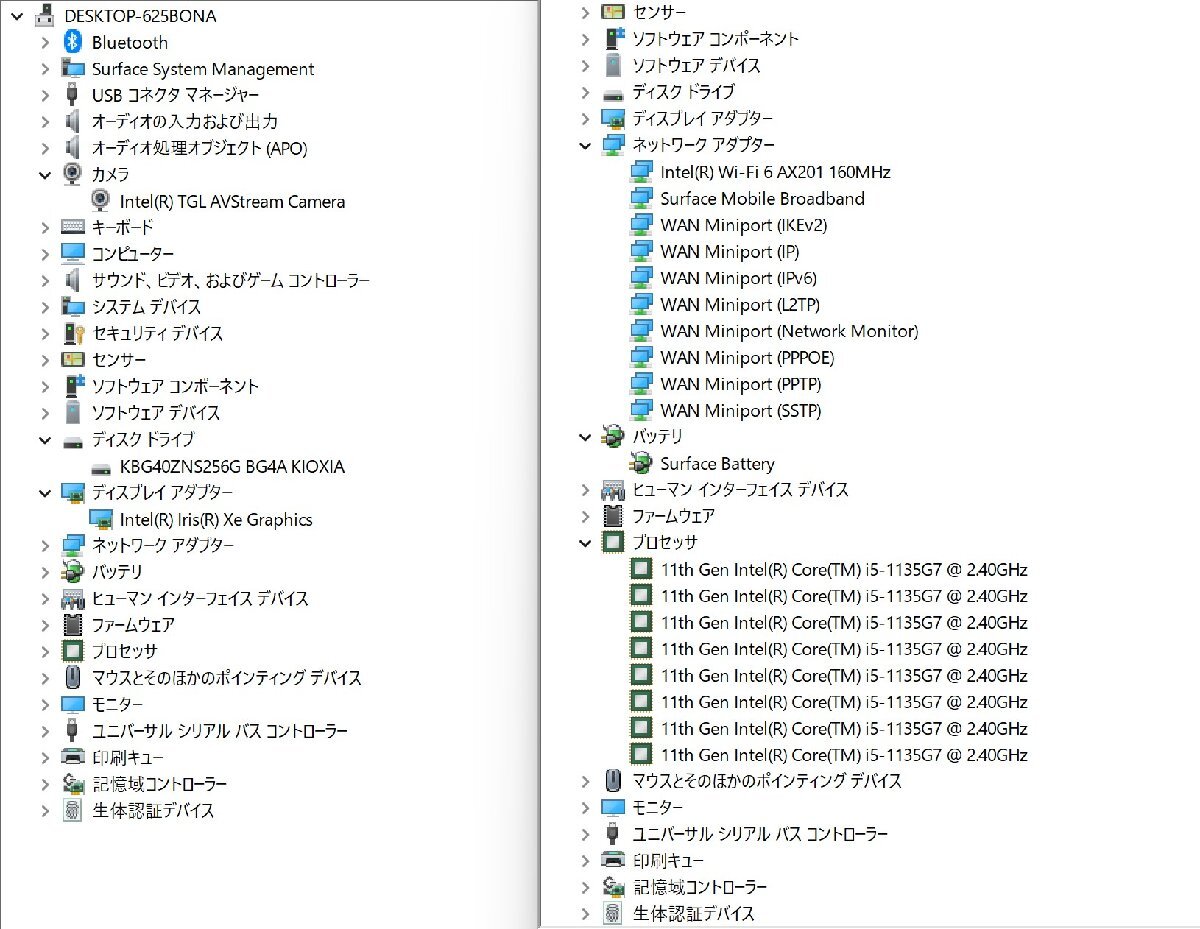Select the "DESKTOP-625BONA" label
Image resolution: width=1200 pixels, height=929 pixels.
[x=140, y=16]
